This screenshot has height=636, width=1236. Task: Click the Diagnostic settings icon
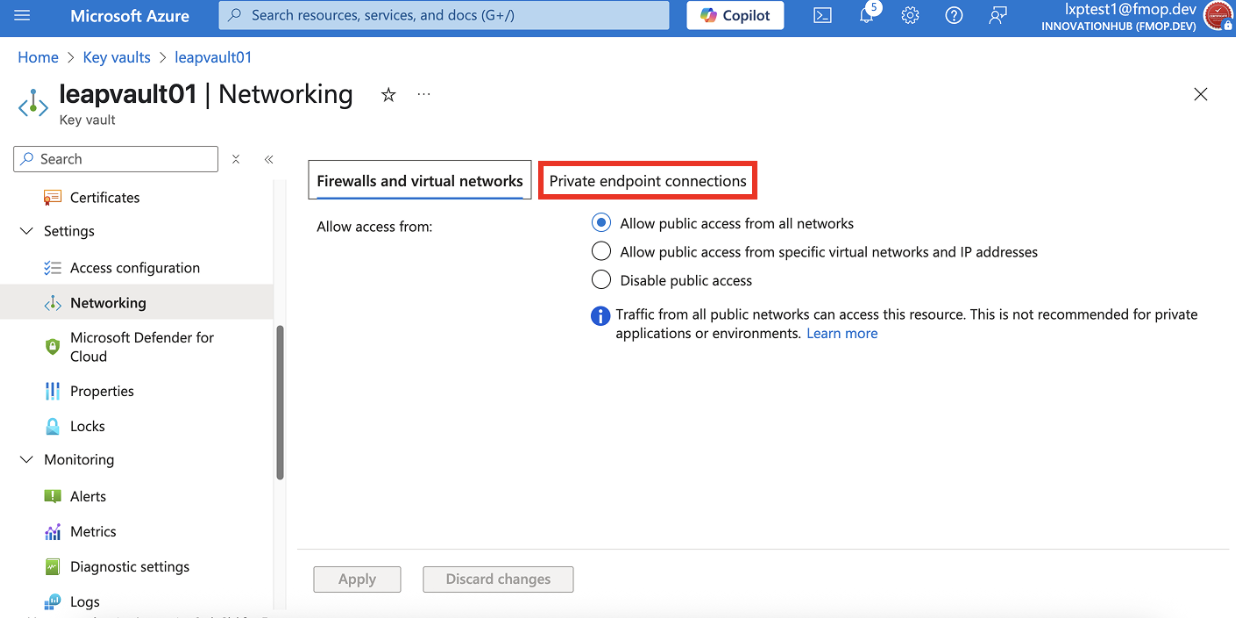click(x=52, y=567)
